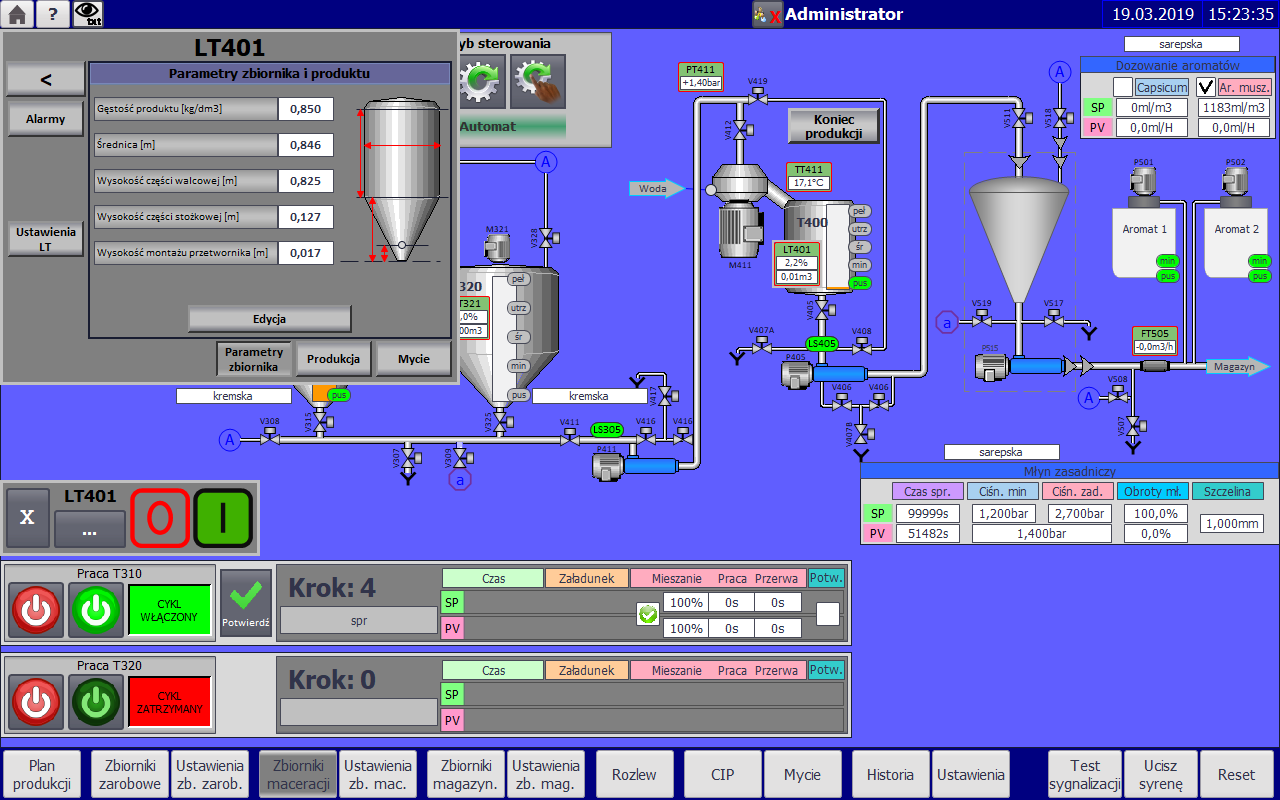Click the red O stop button for LT401
The image size is (1280, 800).
pos(160,518)
